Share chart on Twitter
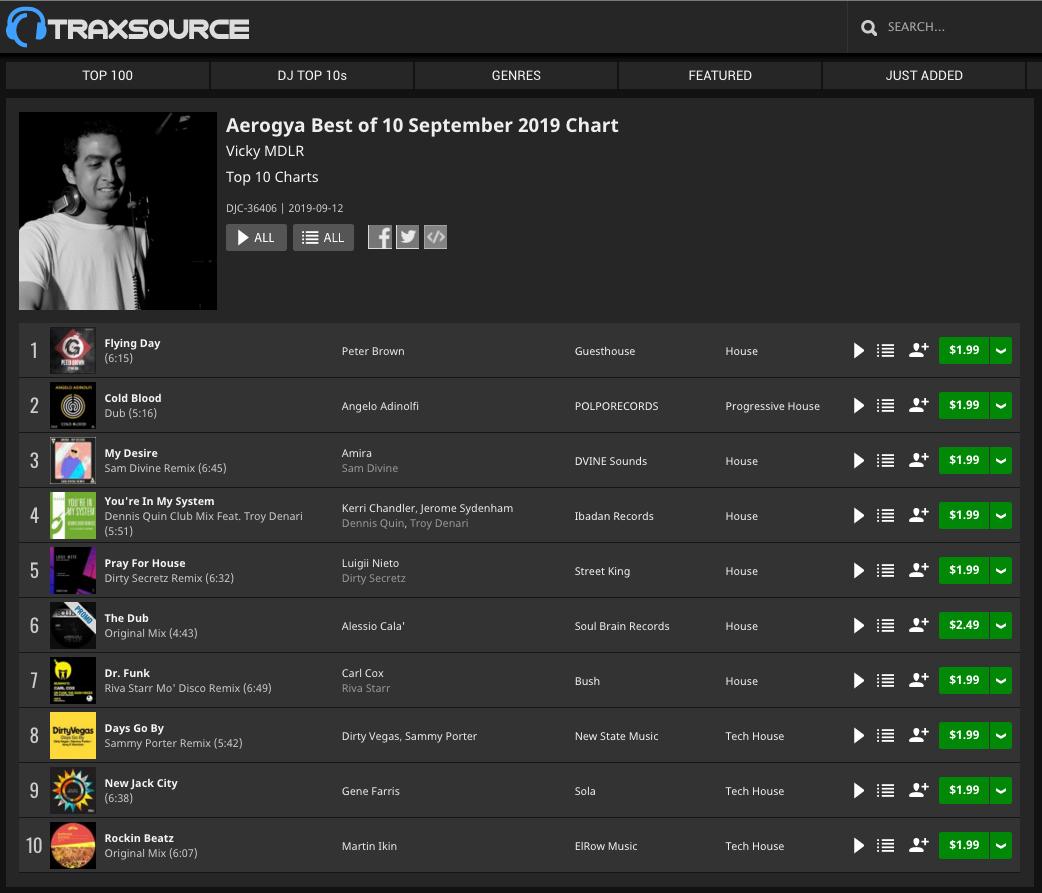The image size is (1042, 893). click(x=407, y=237)
